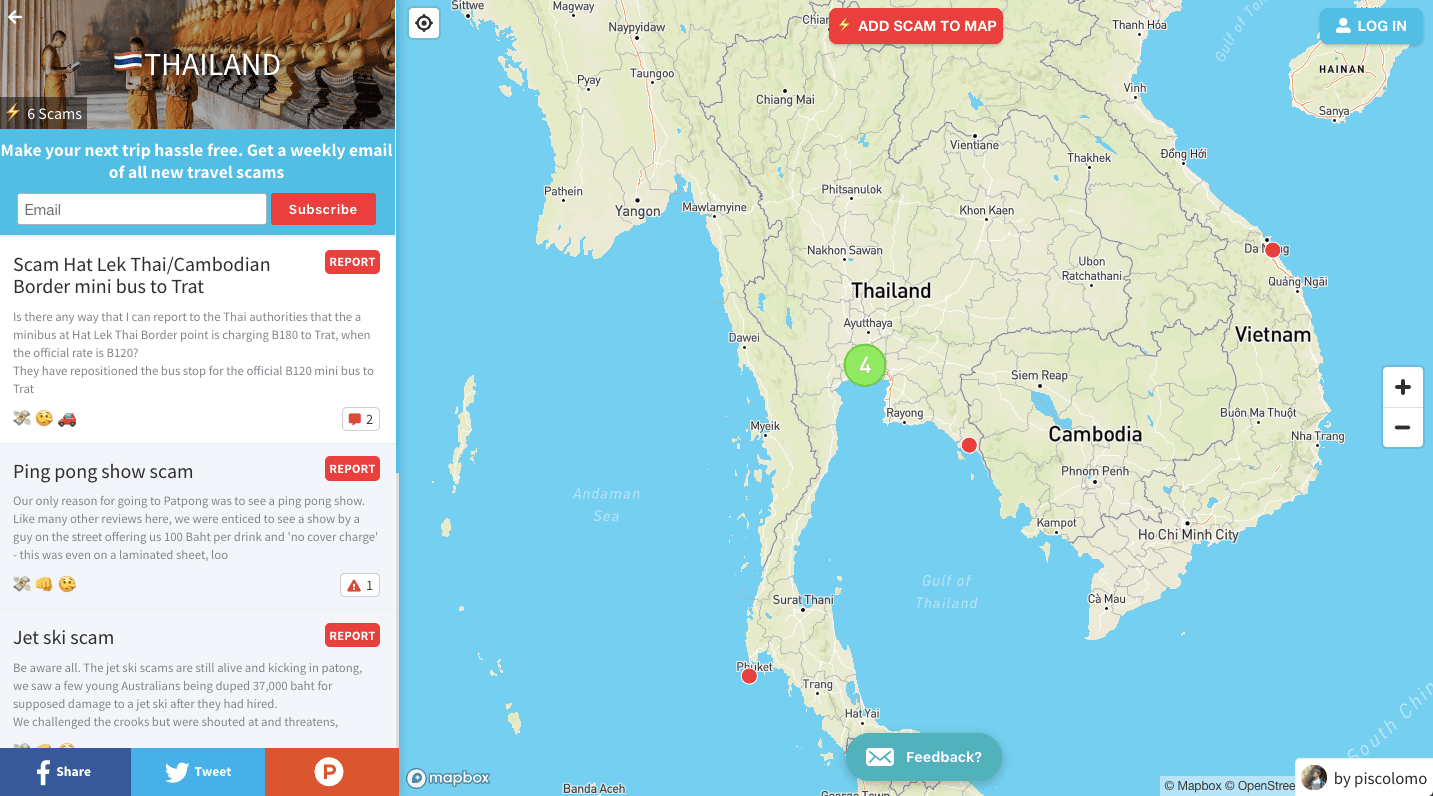1433x796 pixels.
Task: Zoom out with the map's minus button
Action: click(1402, 427)
